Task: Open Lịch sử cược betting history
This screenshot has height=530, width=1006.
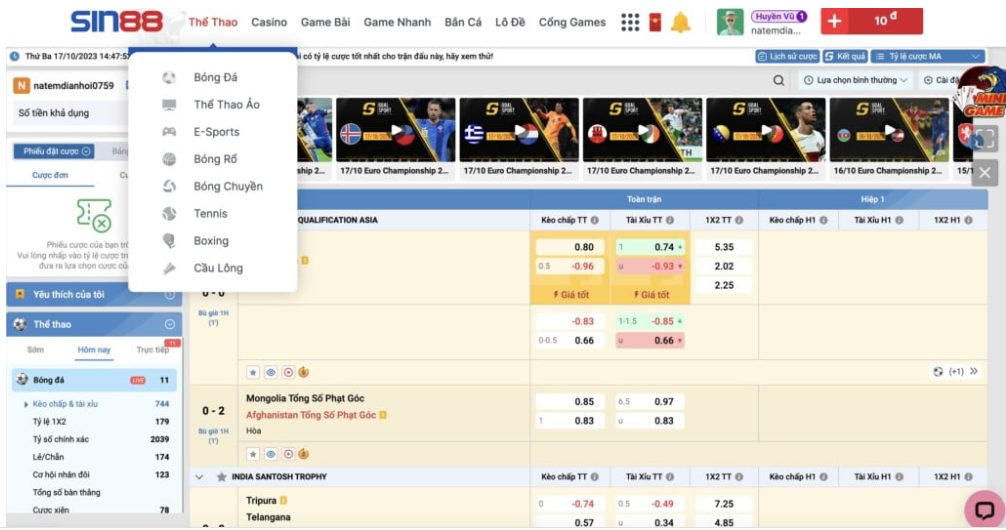Action: coord(787,57)
